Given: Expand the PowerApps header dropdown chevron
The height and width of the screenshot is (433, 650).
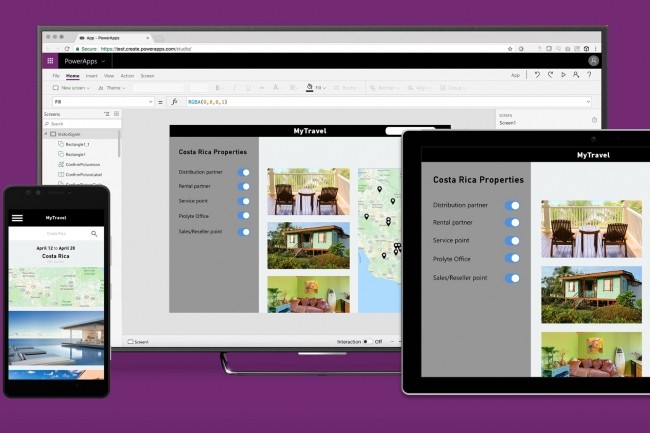Looking at the screenshot, I should [x=103, y=61].
